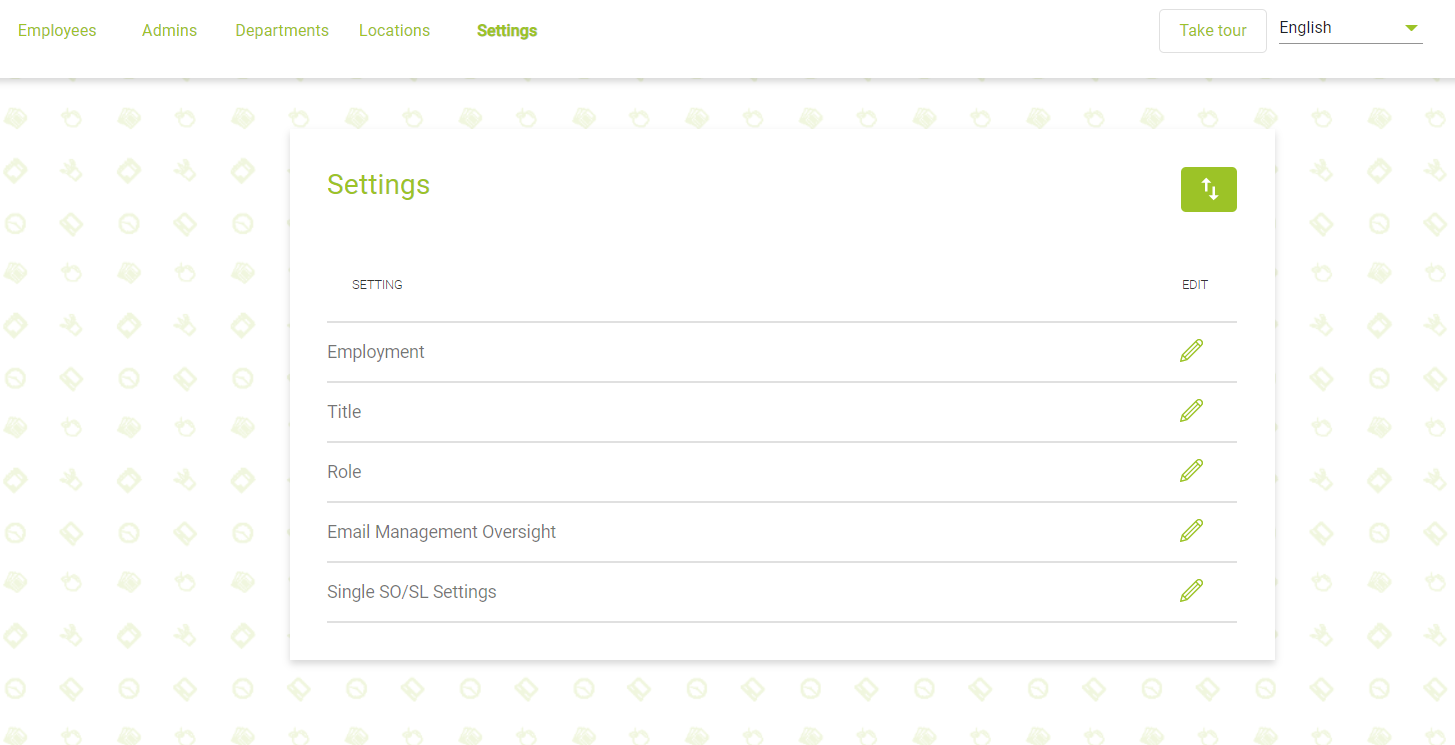This screenshot has width=1455, height=745.
Task: Click the Employment row label
Action: click(x=376, y=352)
